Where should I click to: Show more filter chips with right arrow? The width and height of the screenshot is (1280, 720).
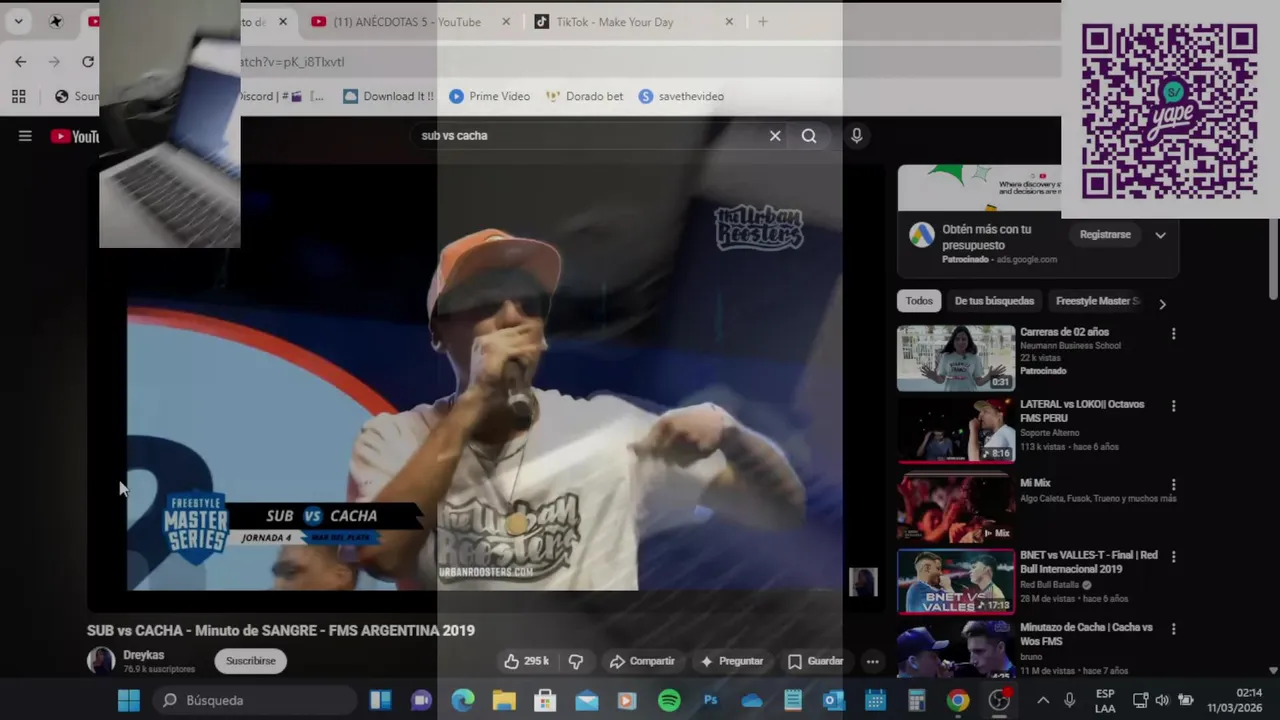click(1162, 303)
